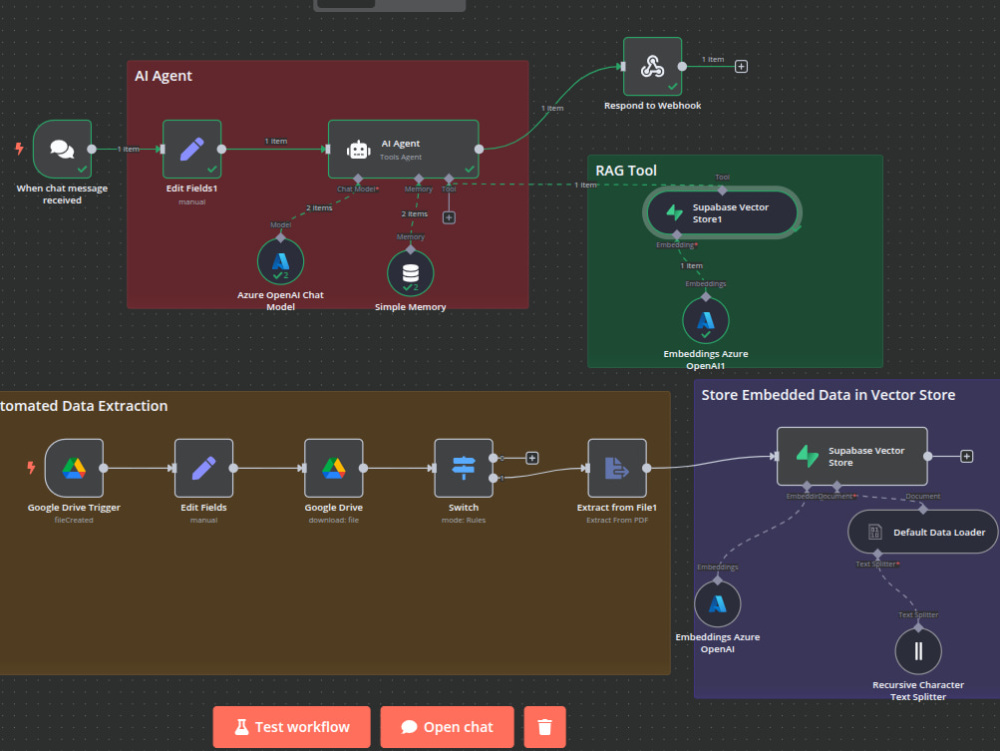Add another tool to AI Agent via plus icon

click(448, 216)
